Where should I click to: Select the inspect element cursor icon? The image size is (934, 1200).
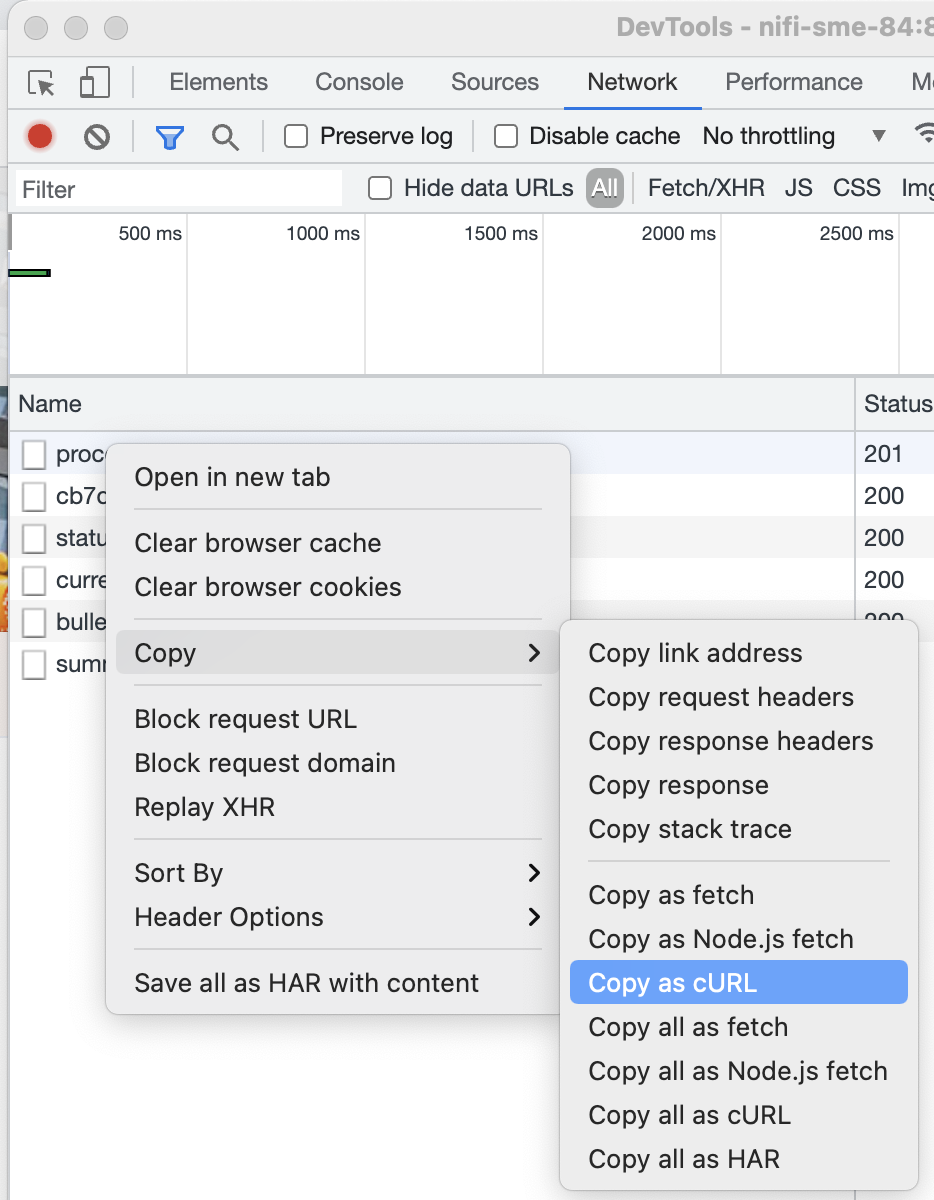(x=40, y=82)
